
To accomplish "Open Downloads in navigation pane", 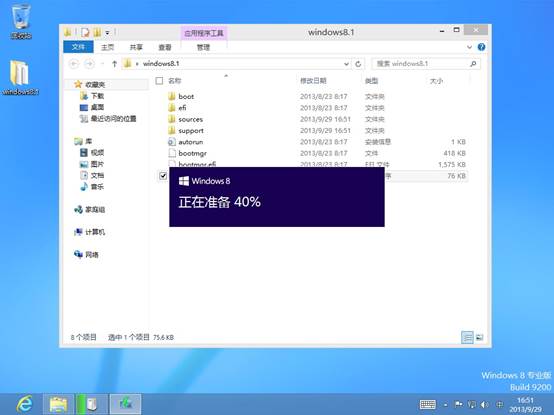I will (x=97, y=96).
